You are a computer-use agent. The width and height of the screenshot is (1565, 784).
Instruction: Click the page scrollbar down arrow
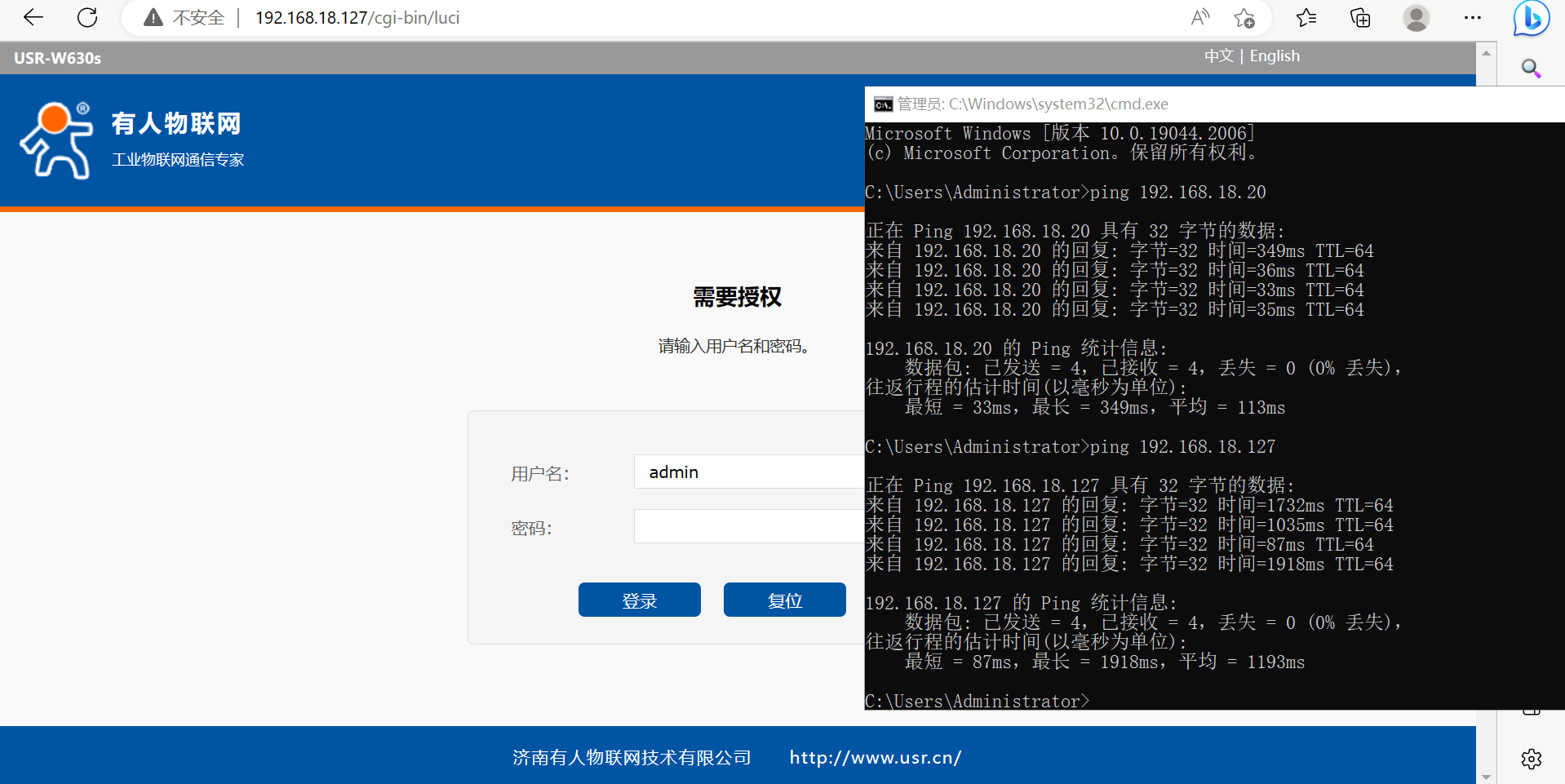pos(1486,777)
